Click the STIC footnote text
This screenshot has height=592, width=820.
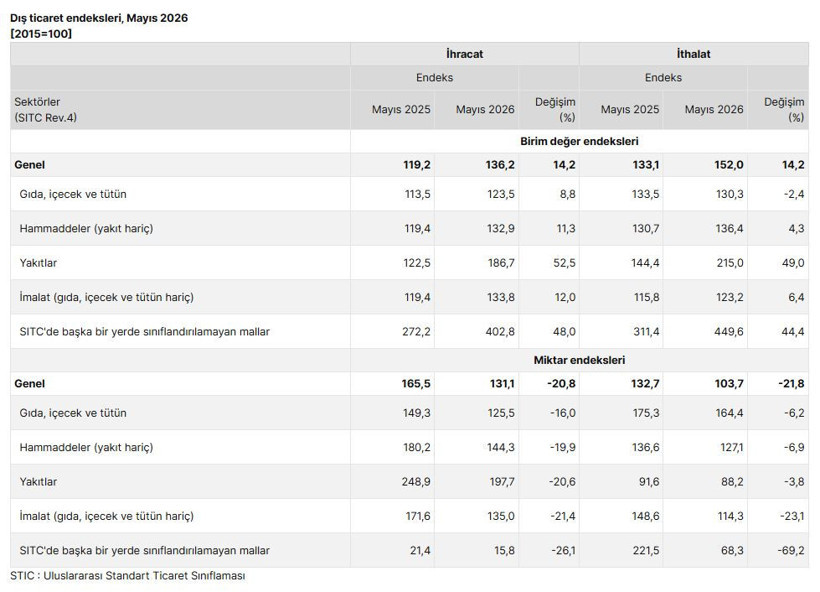(128, 576)
